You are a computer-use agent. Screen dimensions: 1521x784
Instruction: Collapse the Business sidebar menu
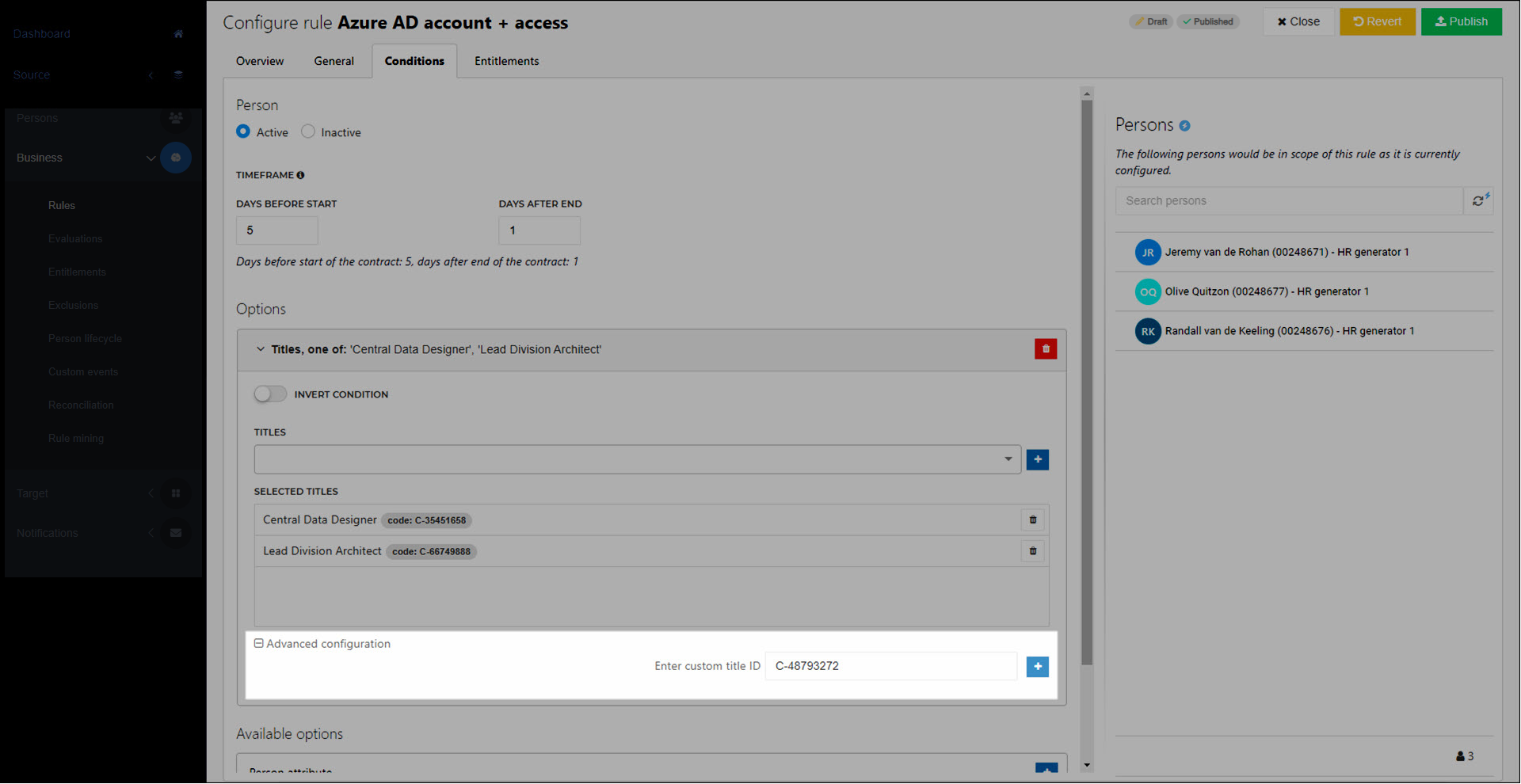151,158
